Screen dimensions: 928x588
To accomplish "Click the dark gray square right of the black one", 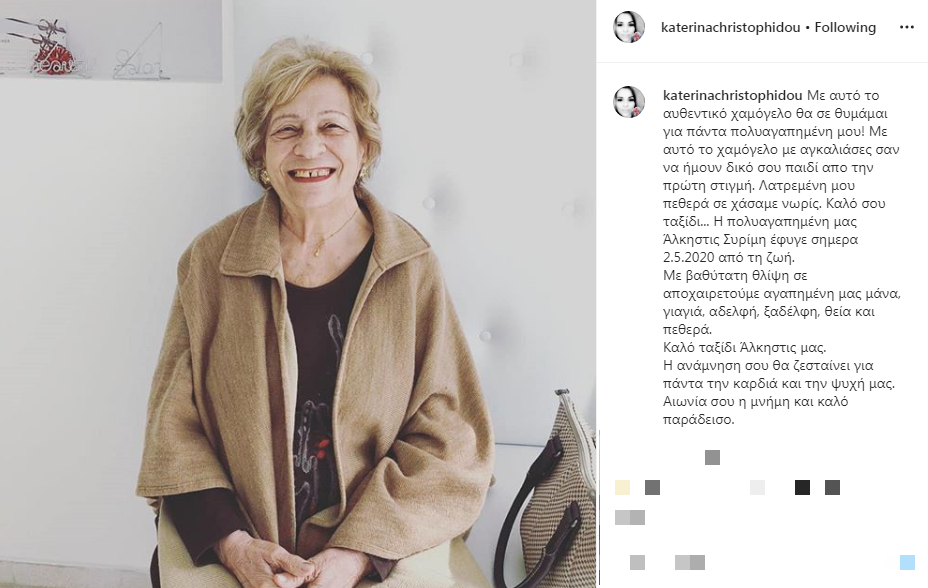I will pos(833,487).
